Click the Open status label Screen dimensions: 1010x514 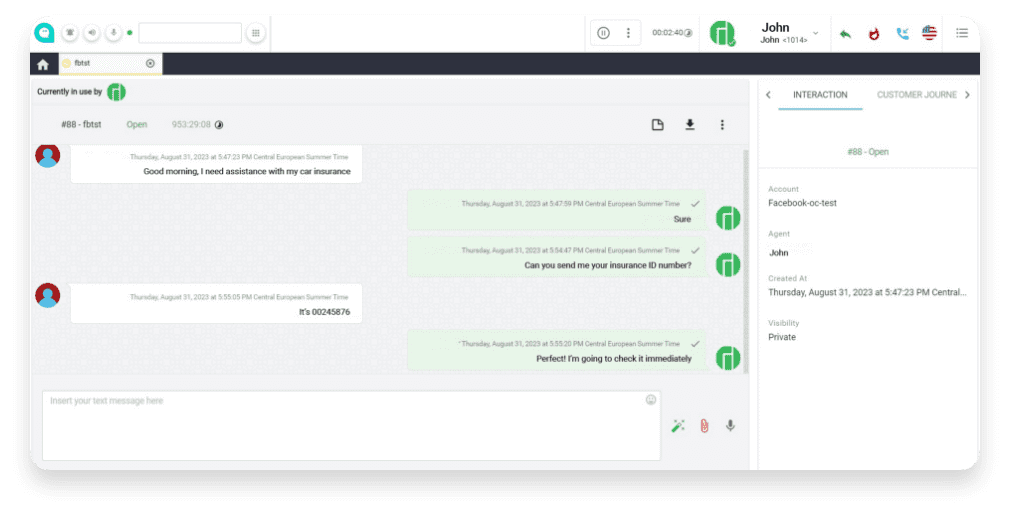137,124
